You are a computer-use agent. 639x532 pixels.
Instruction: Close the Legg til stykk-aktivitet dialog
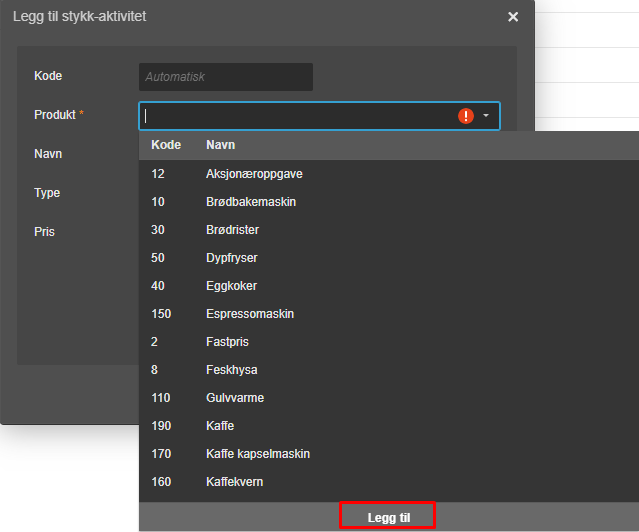coord(513,17)
